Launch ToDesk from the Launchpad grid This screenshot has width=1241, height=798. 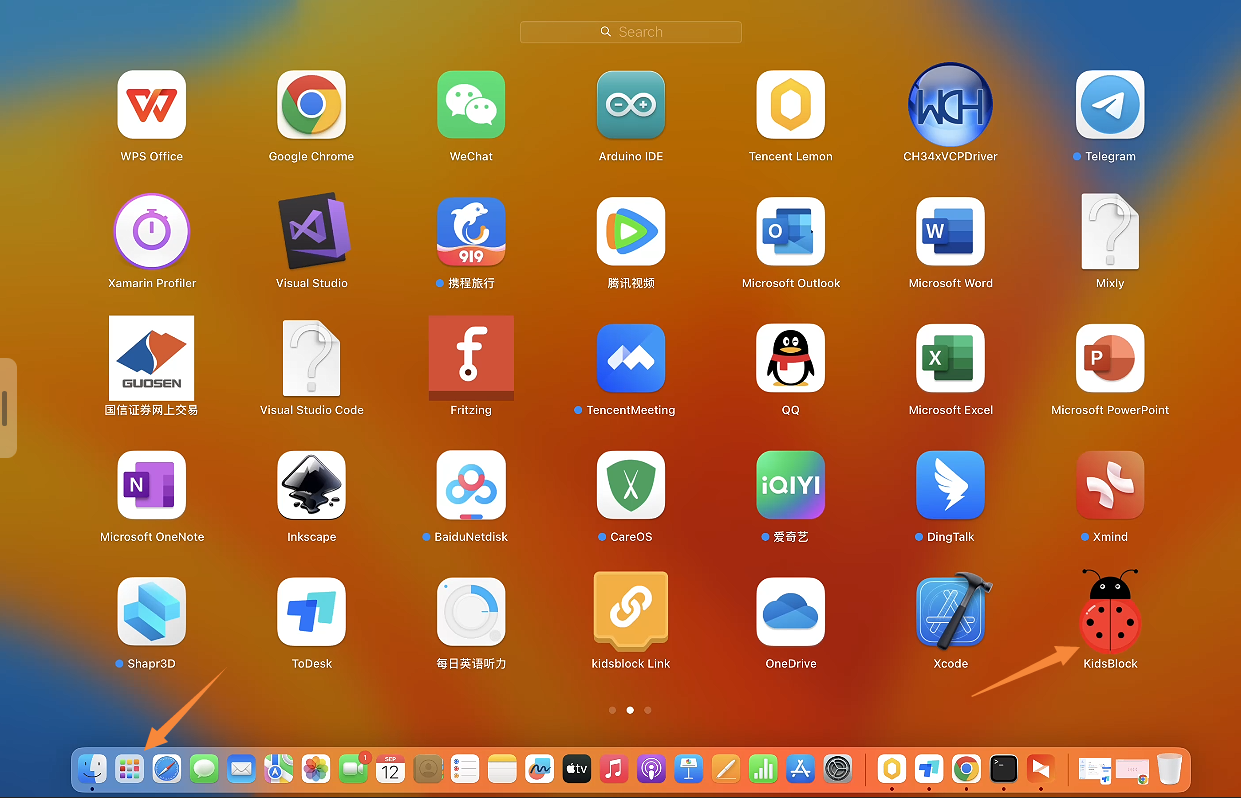click(311, 612)
